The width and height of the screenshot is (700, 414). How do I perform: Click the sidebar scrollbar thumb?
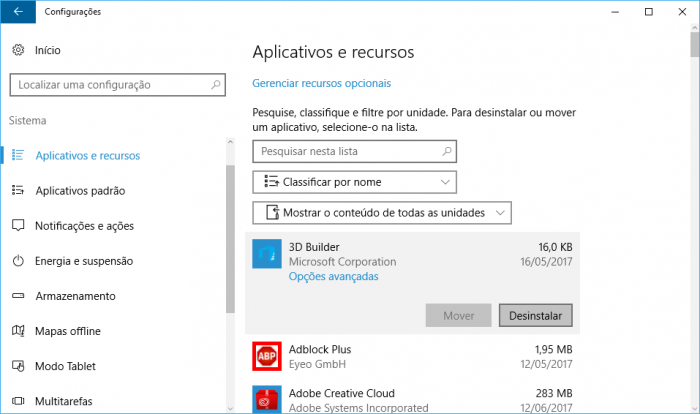(x=230, y=239)
